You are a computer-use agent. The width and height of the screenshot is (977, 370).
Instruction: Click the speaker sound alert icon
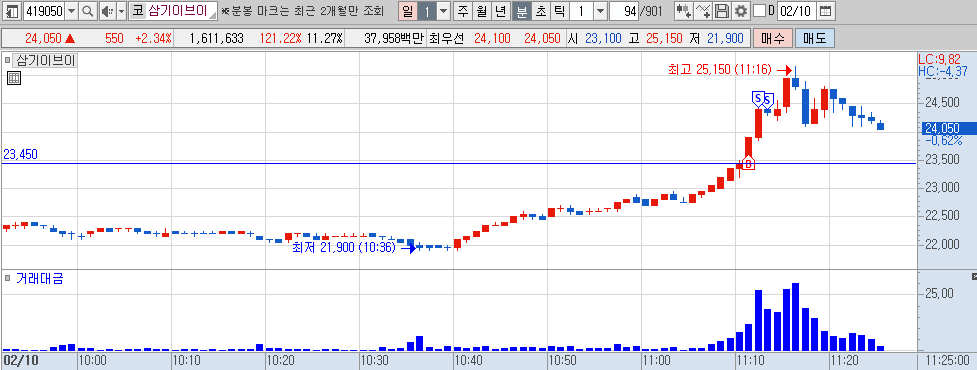107,11
